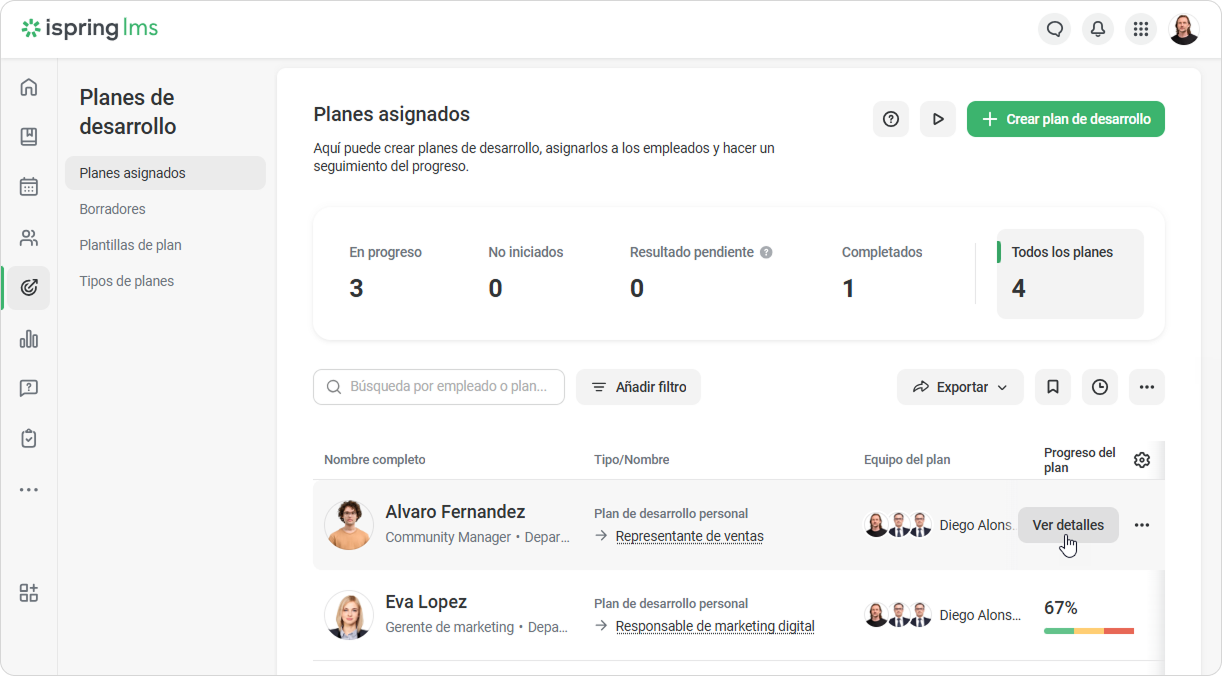1222x676 pixels.
Task: Open Representante de ventas plan link
Action: 690,536
